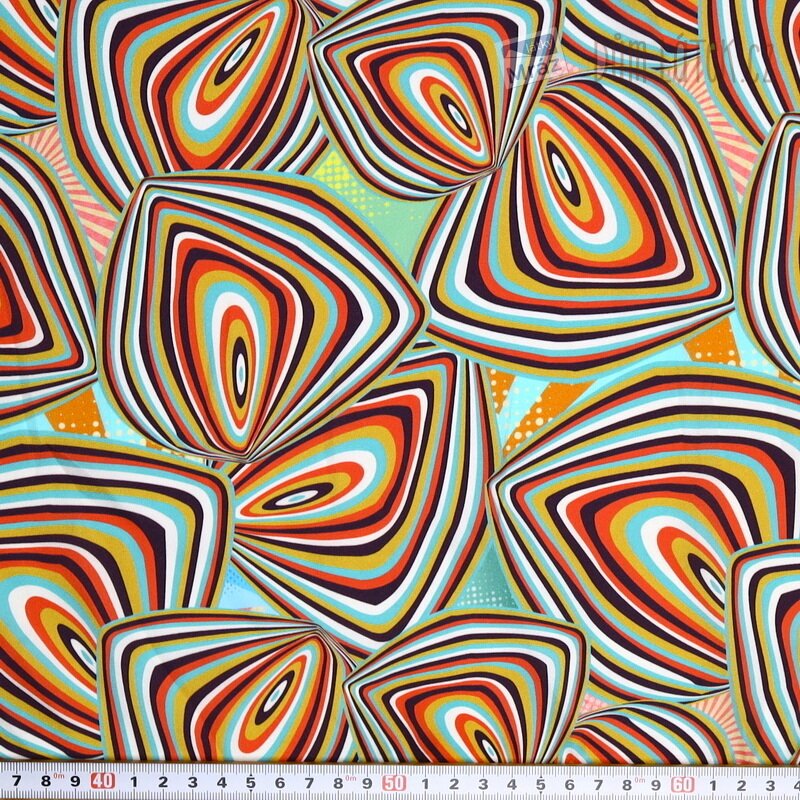Click the orange dotted triangle at left edge
The width and height of the screenshot is (800, 800).
(x=77, y=410)
